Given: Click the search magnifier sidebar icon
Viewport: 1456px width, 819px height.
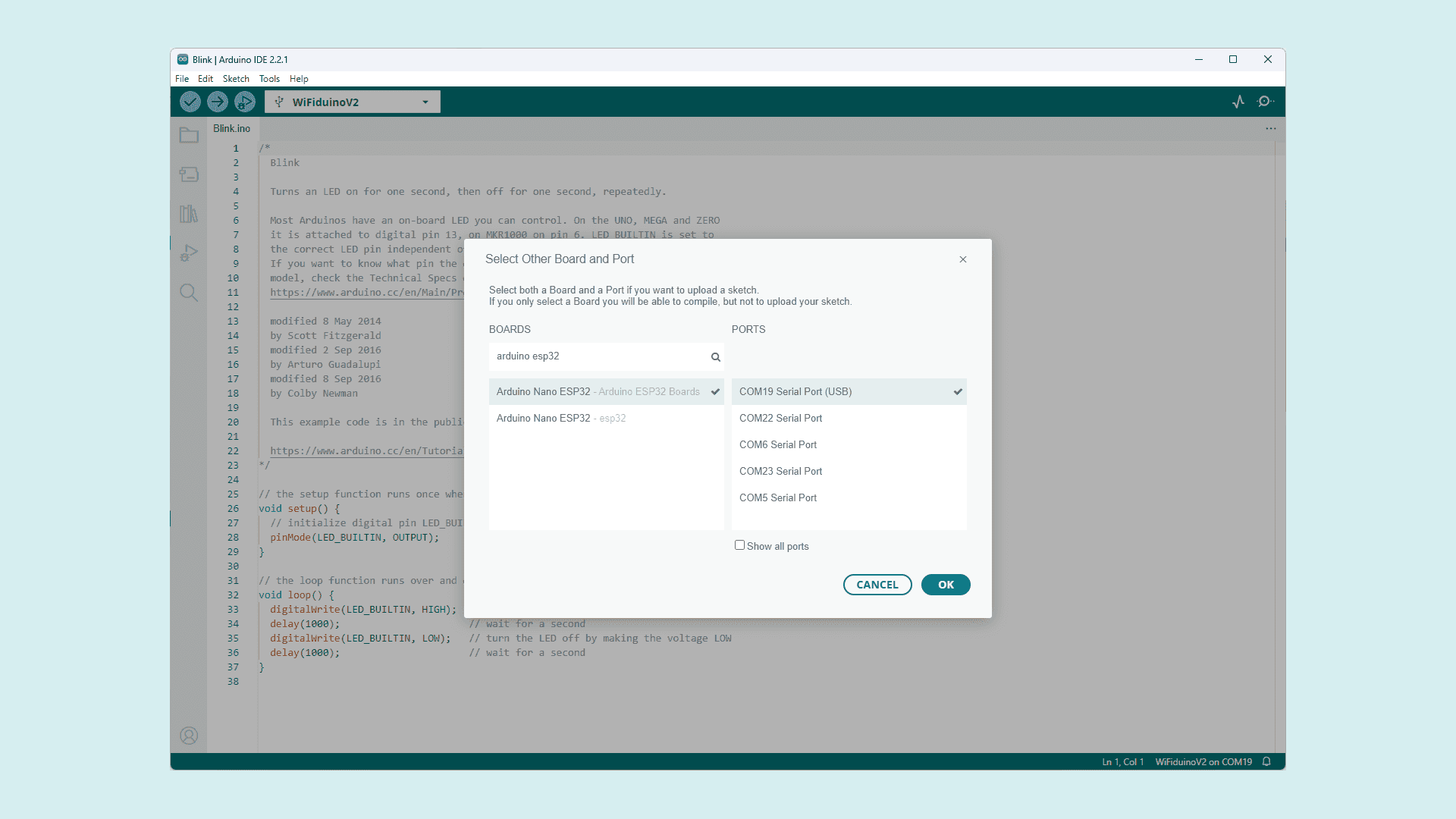Looking at the screenshot, I should (189, 293).
